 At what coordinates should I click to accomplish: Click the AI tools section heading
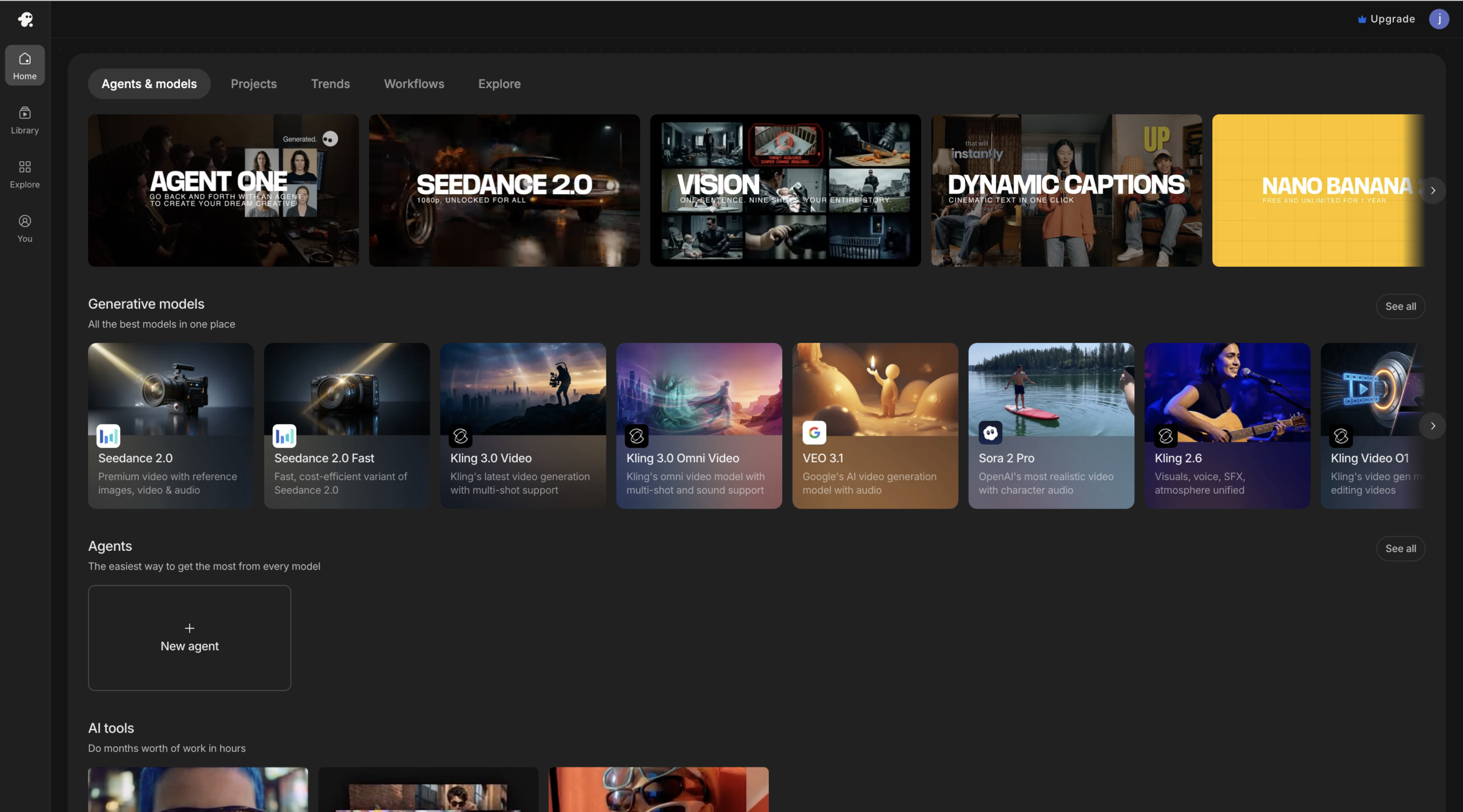pyautogui.click(x=111, y=728)
